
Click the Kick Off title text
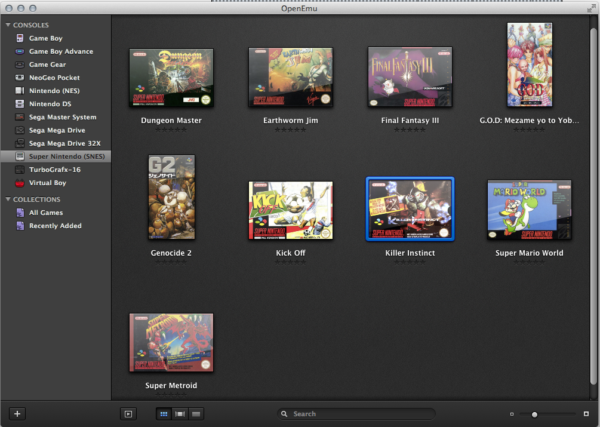tap(290, 253)
